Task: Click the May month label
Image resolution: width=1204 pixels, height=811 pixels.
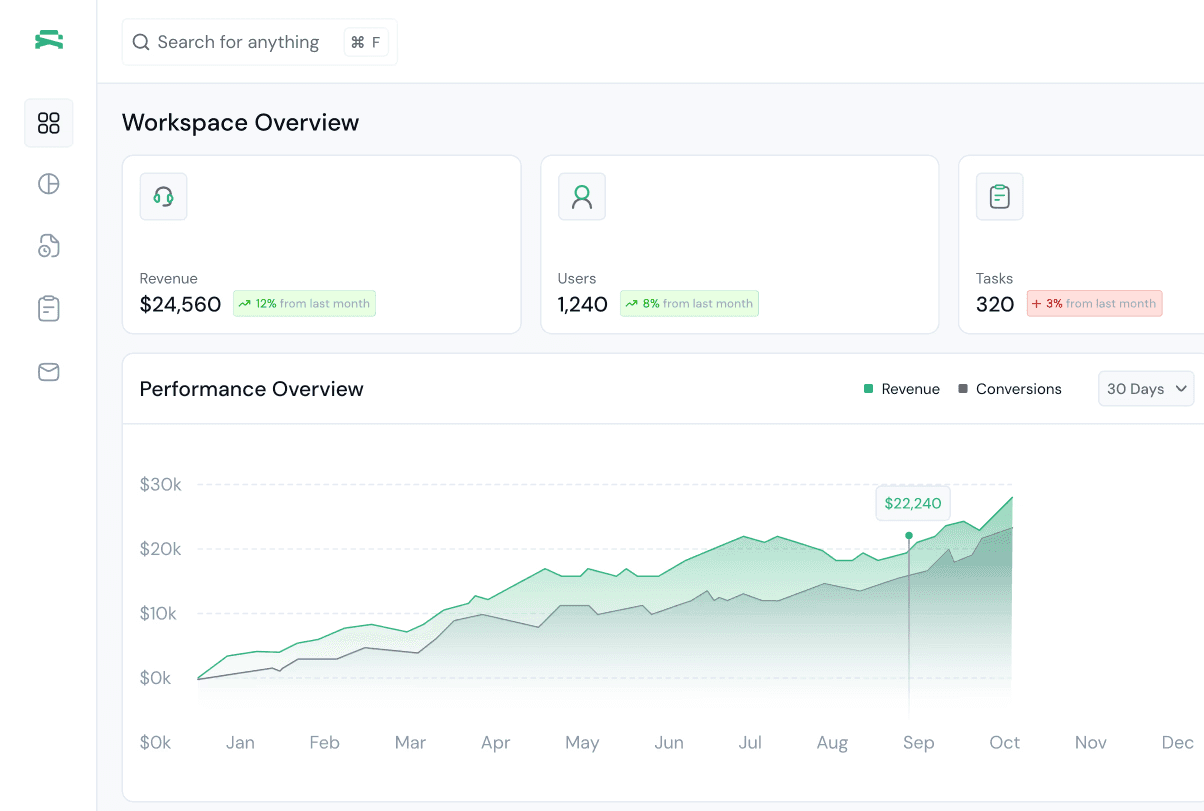Action: [582, 743]
